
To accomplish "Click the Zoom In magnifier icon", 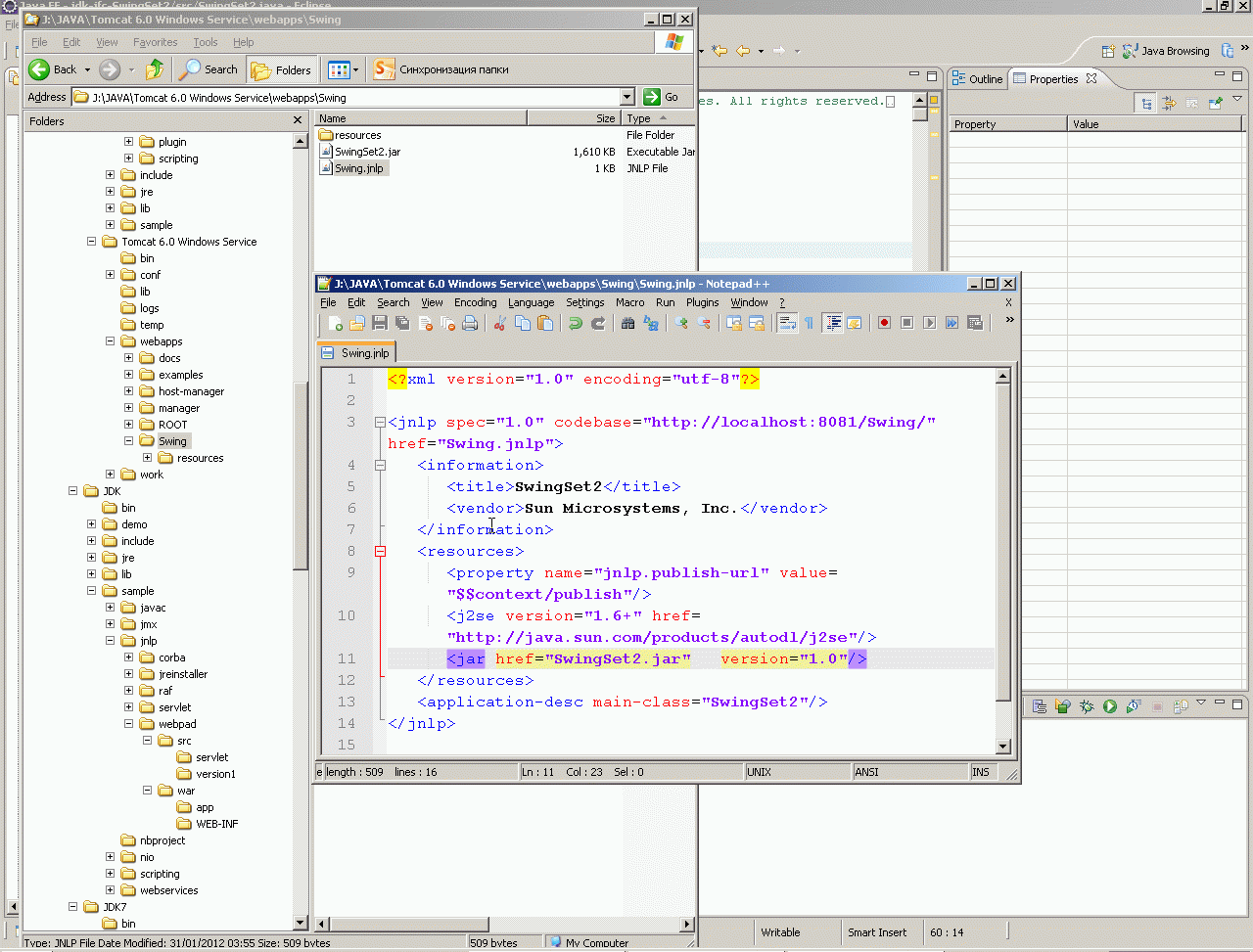I will (681, 323).
